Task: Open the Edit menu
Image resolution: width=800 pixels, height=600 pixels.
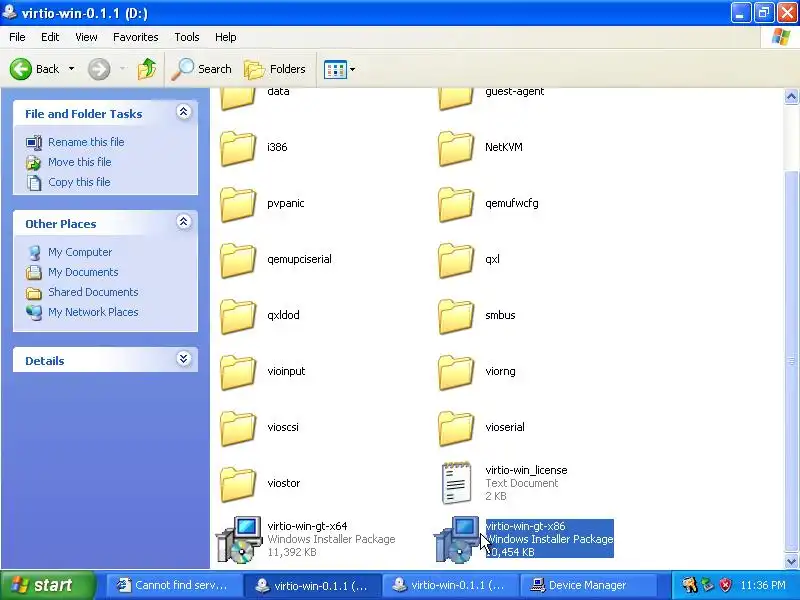Action: pos(50,37)
